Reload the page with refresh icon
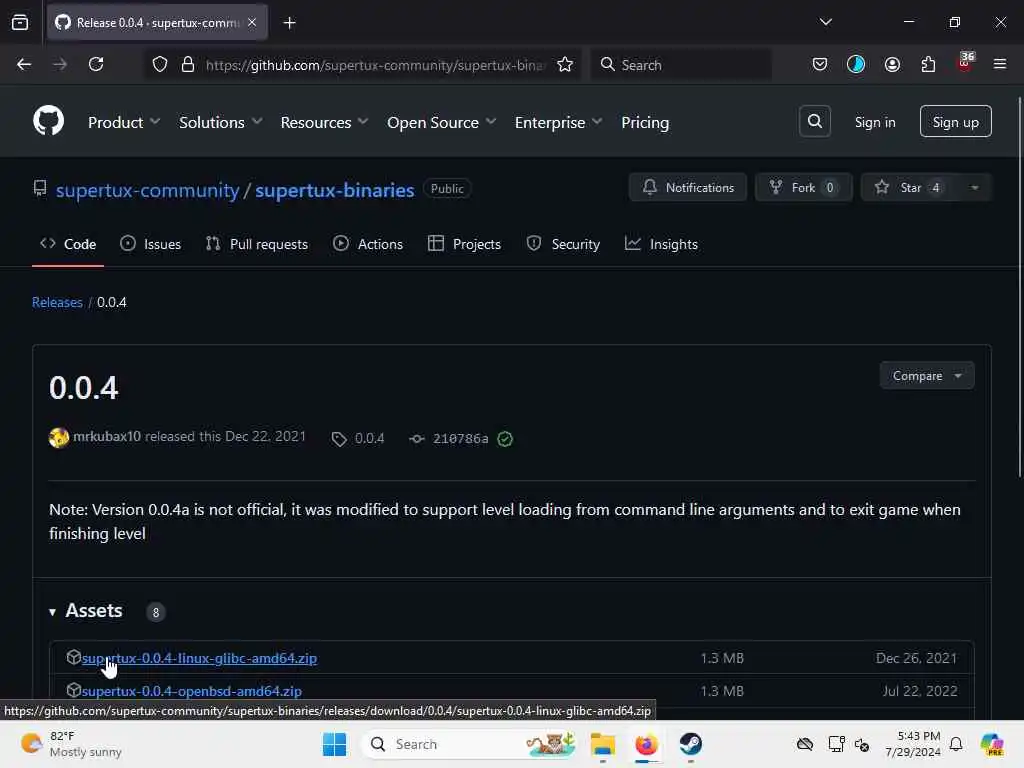The width and height of the screenshot is (1024, 768). pyautogui.click(x=96, y=64)
